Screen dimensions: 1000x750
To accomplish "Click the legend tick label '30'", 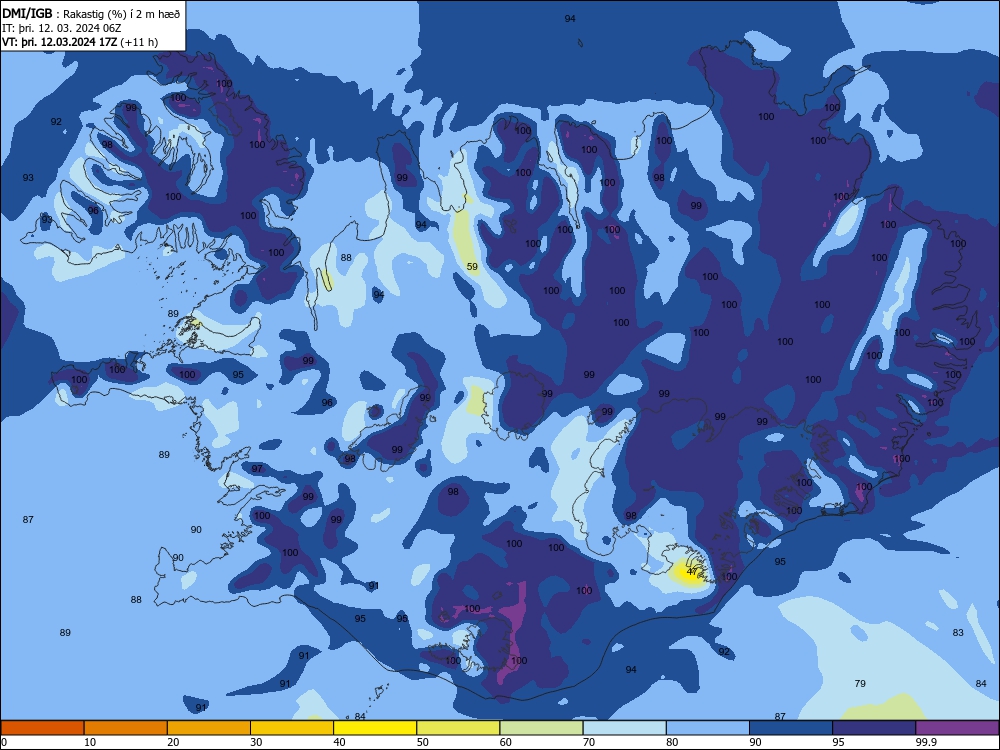I will (x=256, y=742).
